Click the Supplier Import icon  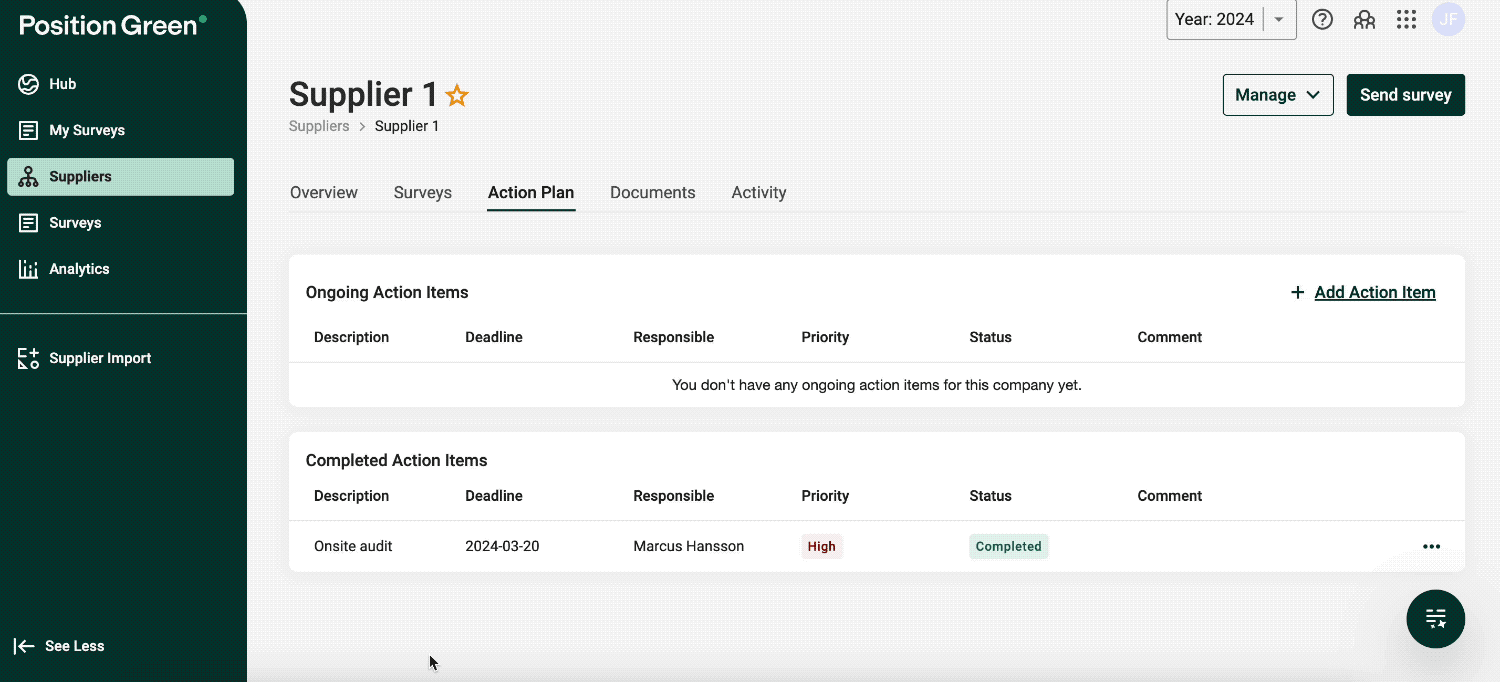pyautogui.click(x=29, y=358)
